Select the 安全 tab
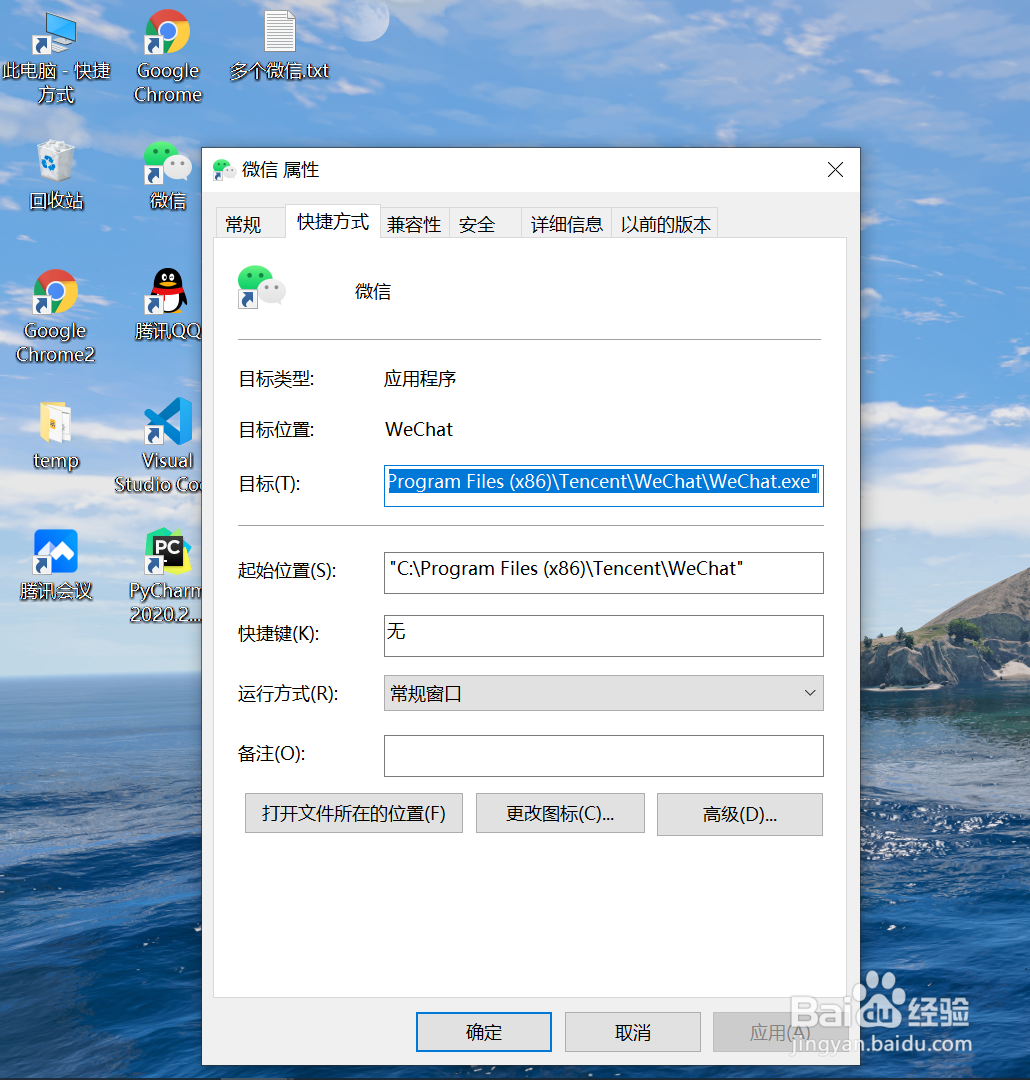 [477, 223]
